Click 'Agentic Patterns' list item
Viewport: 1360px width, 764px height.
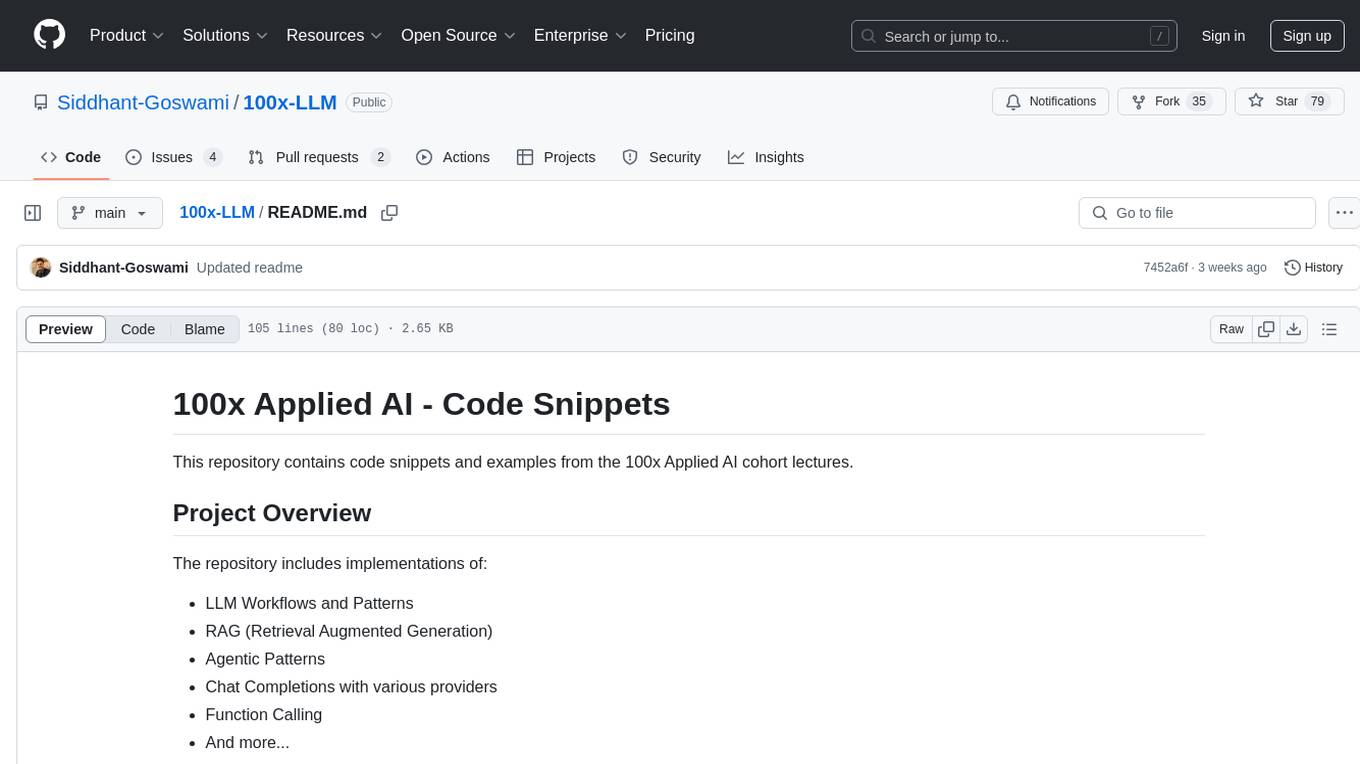(x=265, y=659)
